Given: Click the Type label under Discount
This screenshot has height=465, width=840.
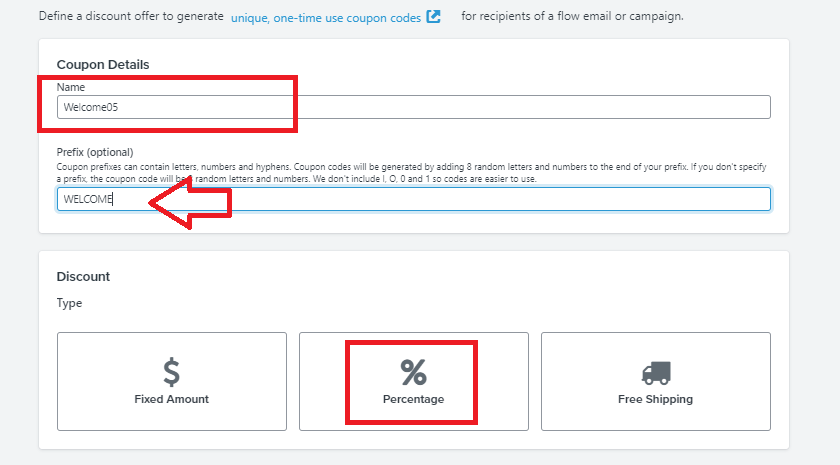Looking at the screenshot, I should coord(69,303).
